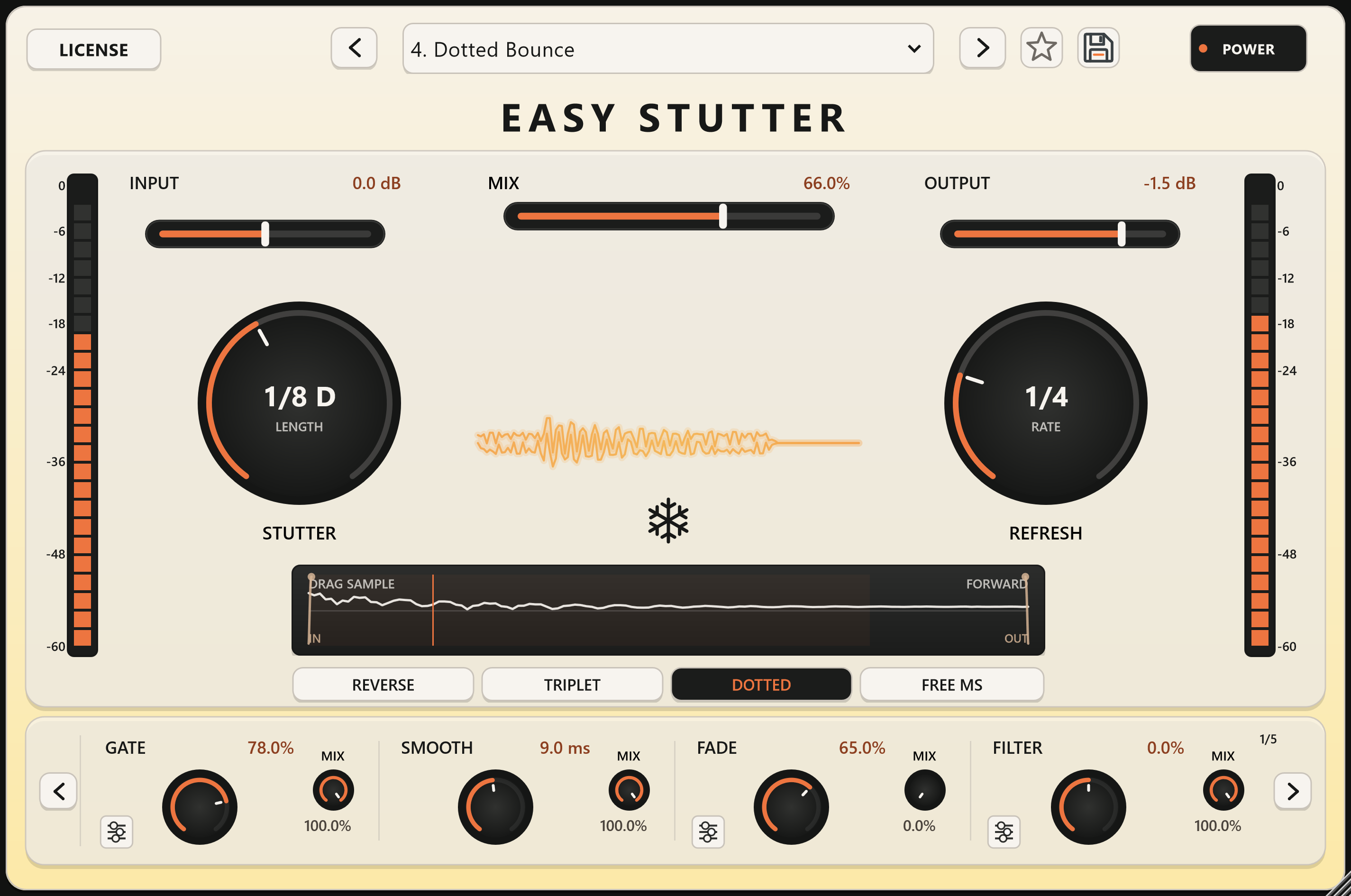The width and height of the screenshot is (1351, 896).
Task: Click the GATE value 78.0%
Action: [x=270, y=748]
